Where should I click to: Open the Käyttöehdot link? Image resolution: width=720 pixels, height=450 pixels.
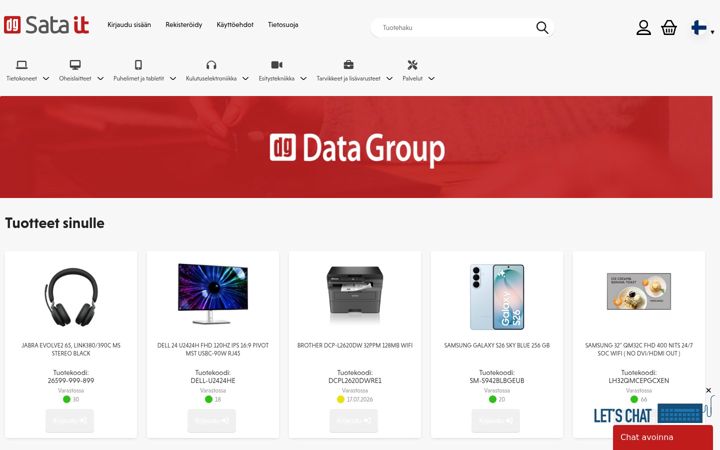click(235, 25)
